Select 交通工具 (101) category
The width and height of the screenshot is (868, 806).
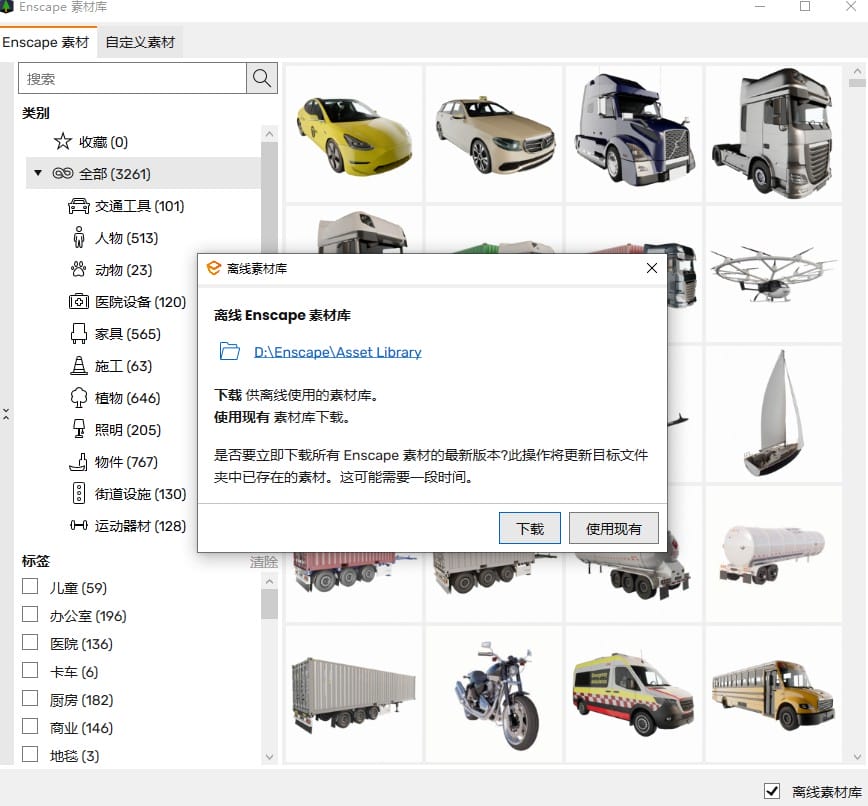[x=140, y=206]
